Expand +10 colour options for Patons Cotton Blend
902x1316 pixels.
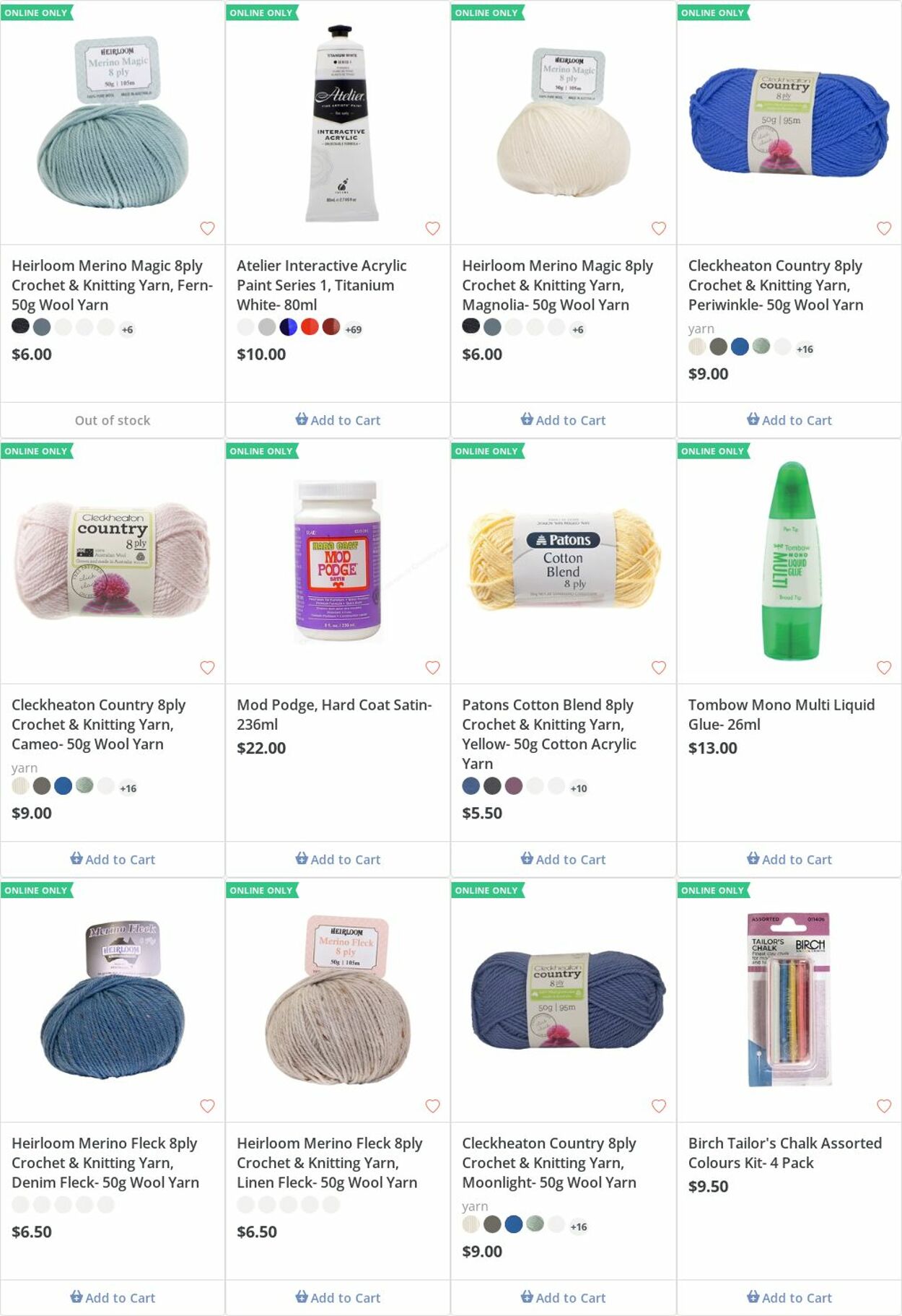(578, 788)
